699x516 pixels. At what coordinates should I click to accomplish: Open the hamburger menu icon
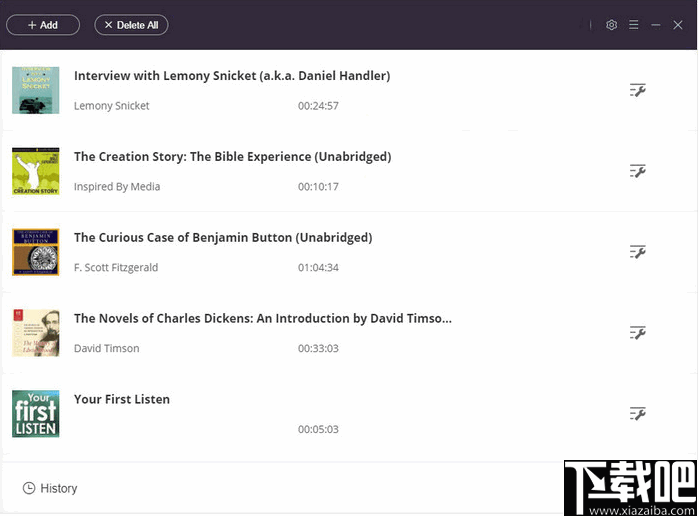633,25
